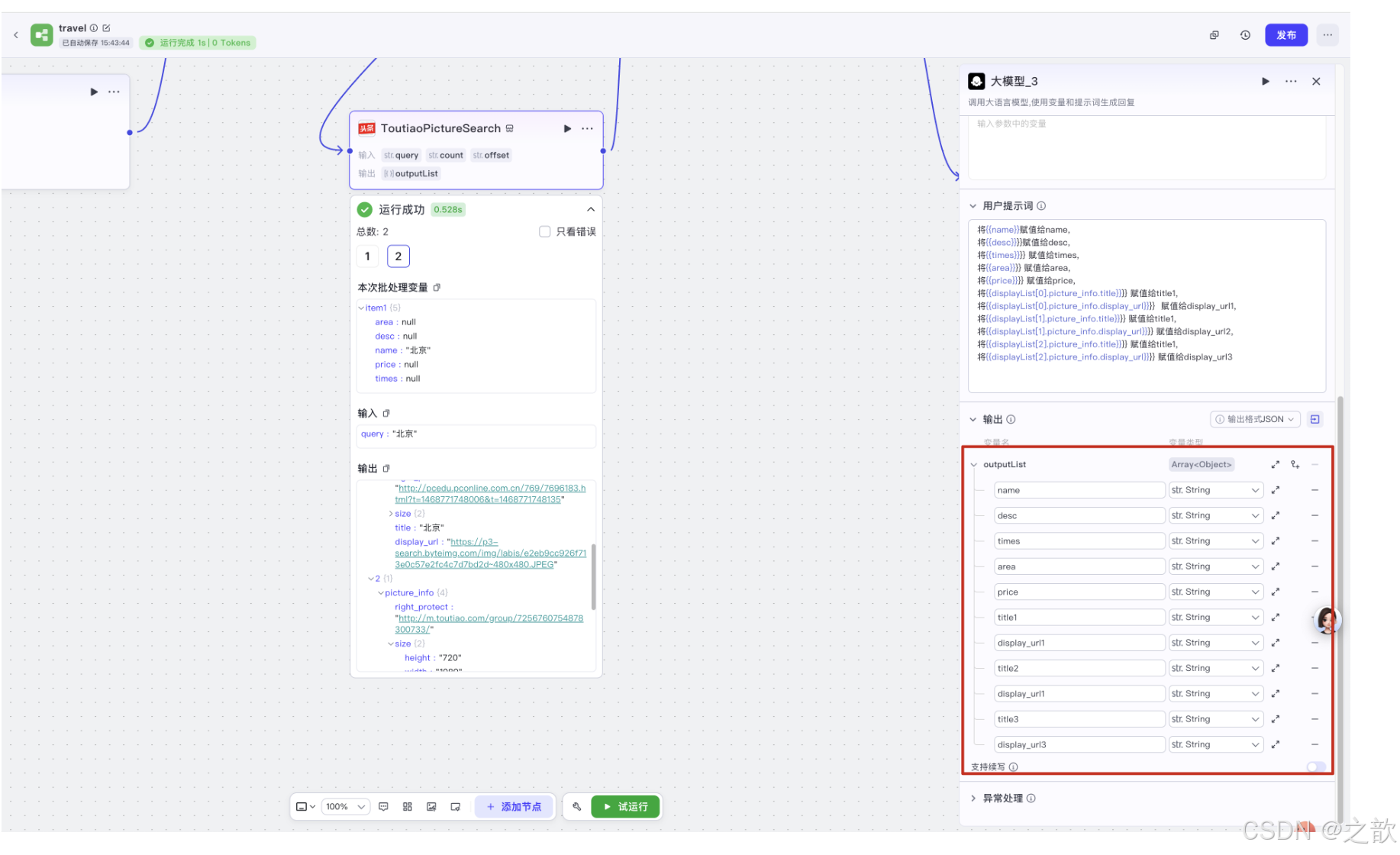Open the m.toutiao.com group link
1400x855 pixels.
pos(489,624)
